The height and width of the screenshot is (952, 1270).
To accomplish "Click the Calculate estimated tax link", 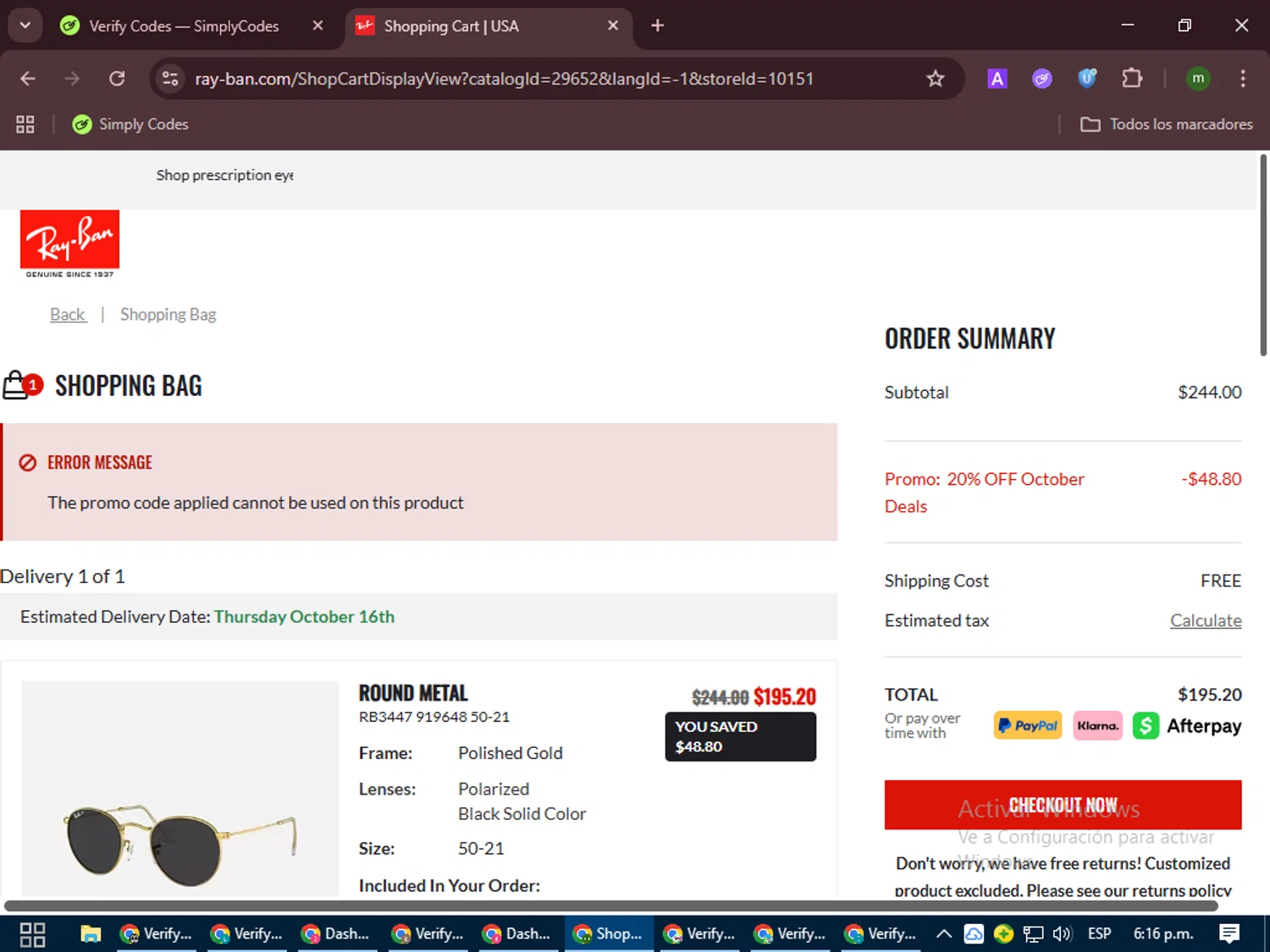I will coord(1206,620).
